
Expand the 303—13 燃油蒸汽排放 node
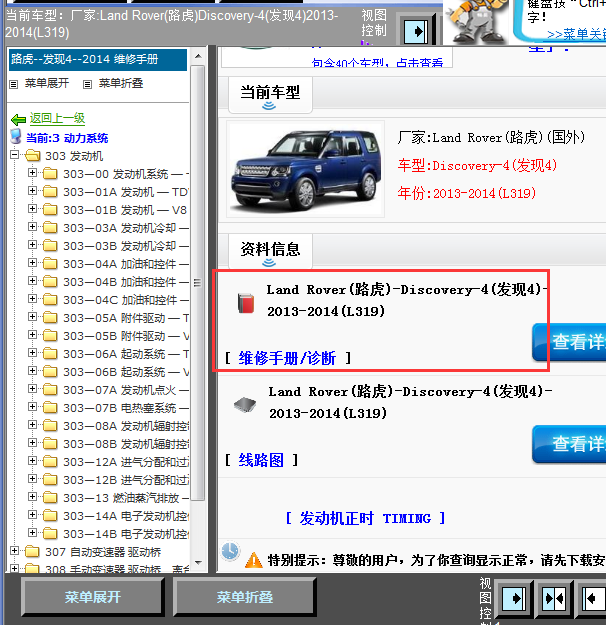[x=33, y=497]
